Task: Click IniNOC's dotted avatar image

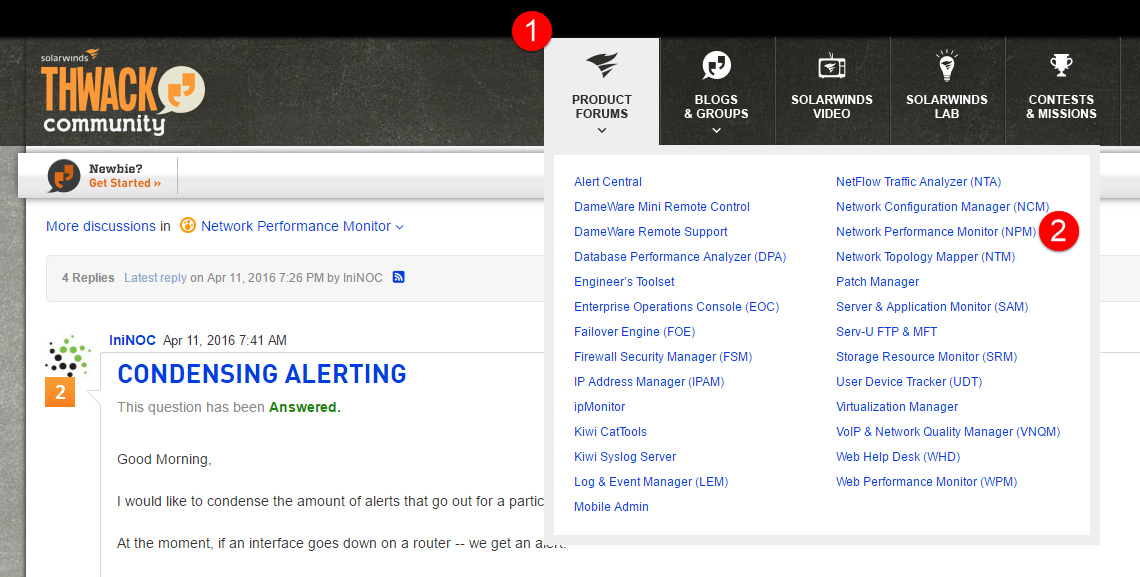Action: [x=67, y=355]
